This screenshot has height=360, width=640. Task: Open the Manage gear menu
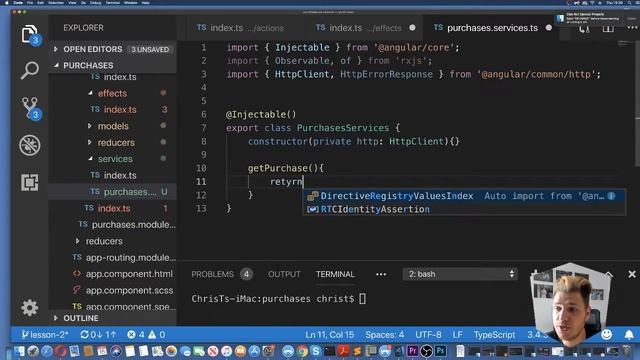[30, 308]
